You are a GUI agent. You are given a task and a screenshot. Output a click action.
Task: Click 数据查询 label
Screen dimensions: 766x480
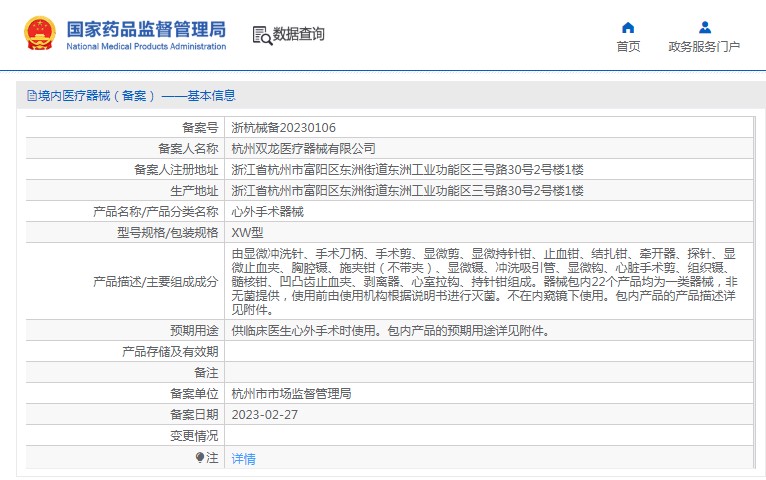[298, 34]
